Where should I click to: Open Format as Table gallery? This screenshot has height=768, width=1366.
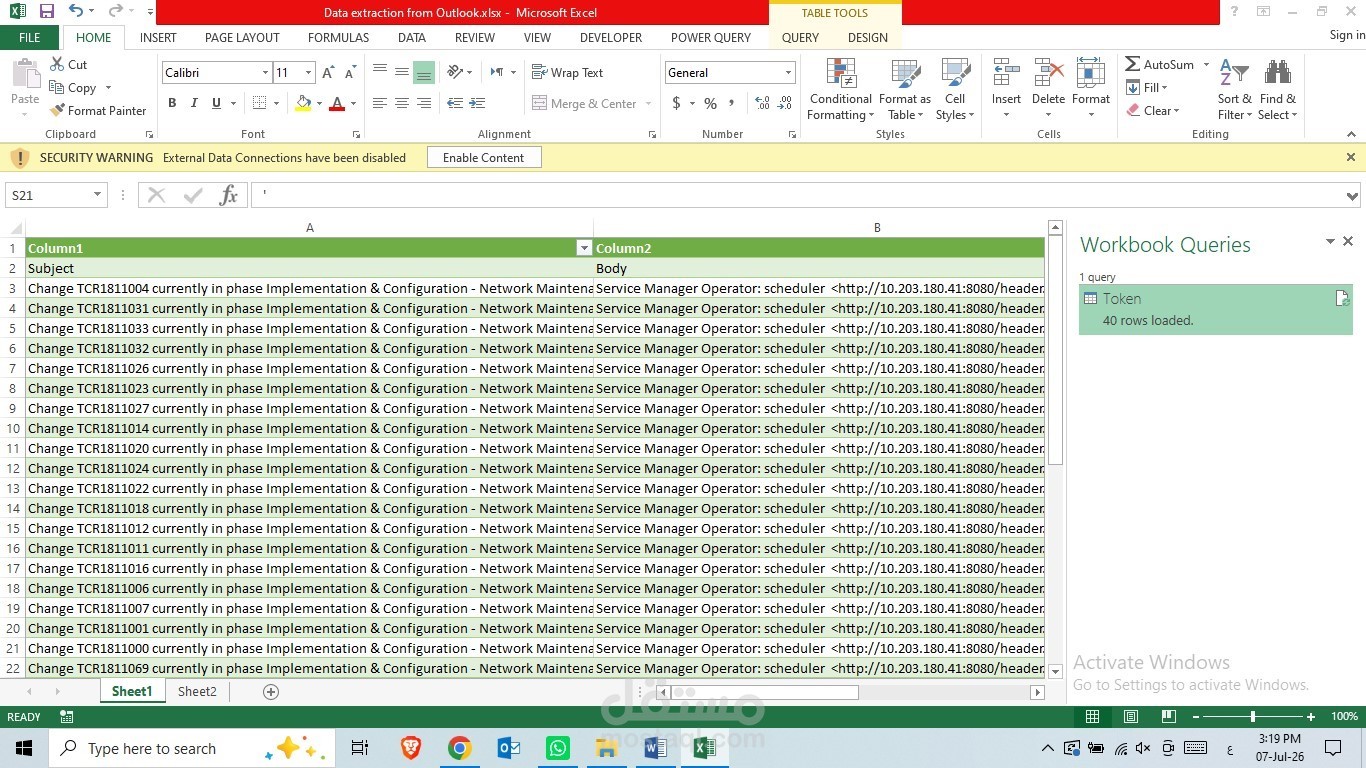pos(905,89)
